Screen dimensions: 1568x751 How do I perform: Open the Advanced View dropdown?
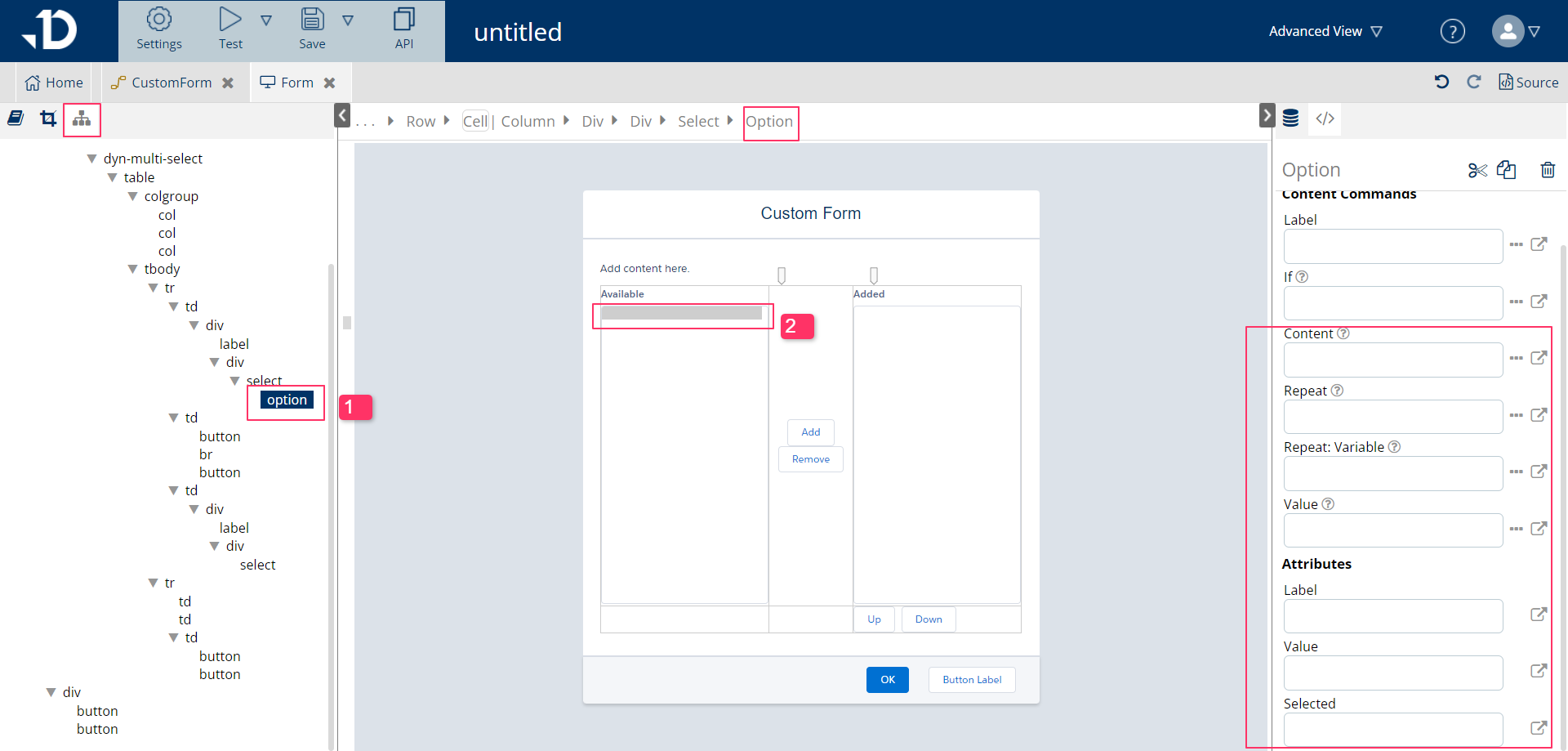click(1325, 32)
